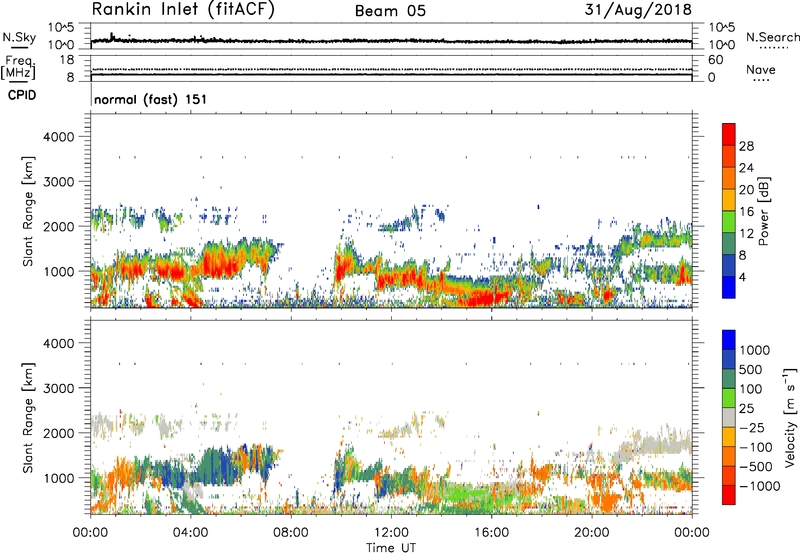Click the 'N.Sky' legend label
The image size is (800, 554).
point(19,37)
